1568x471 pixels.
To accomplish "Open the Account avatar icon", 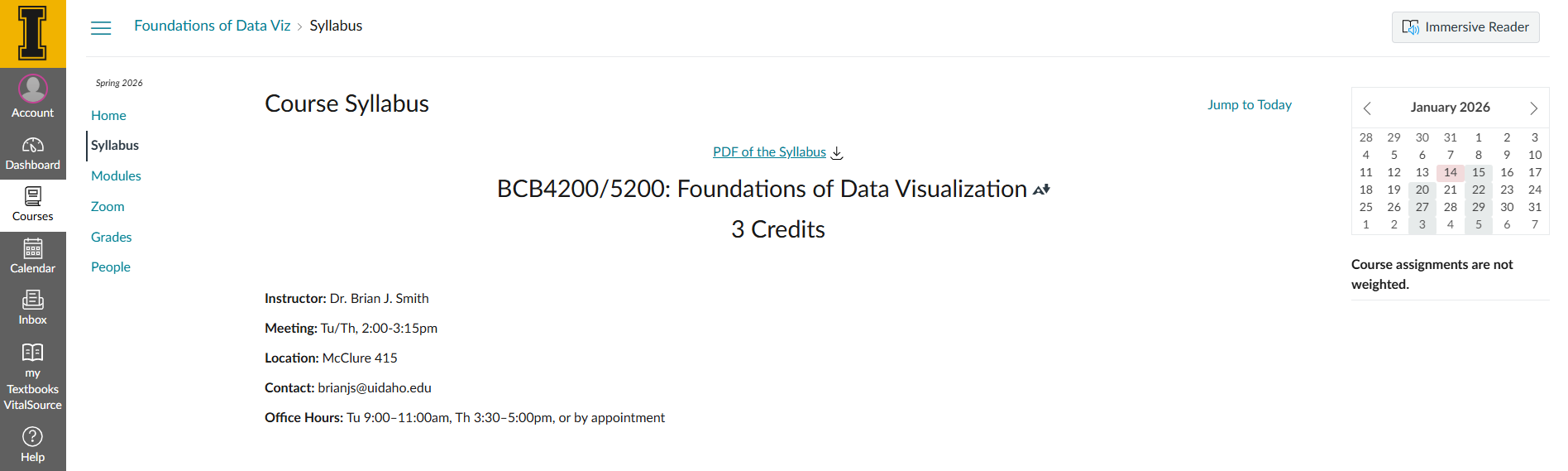I will pyautogui.click(x=33, y=89).
